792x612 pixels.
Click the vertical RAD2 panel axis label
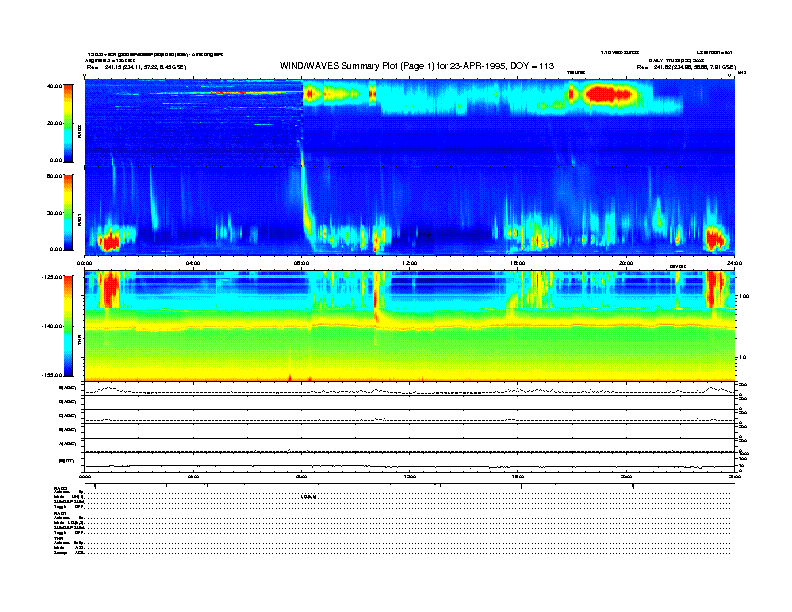tap(80, 132)
